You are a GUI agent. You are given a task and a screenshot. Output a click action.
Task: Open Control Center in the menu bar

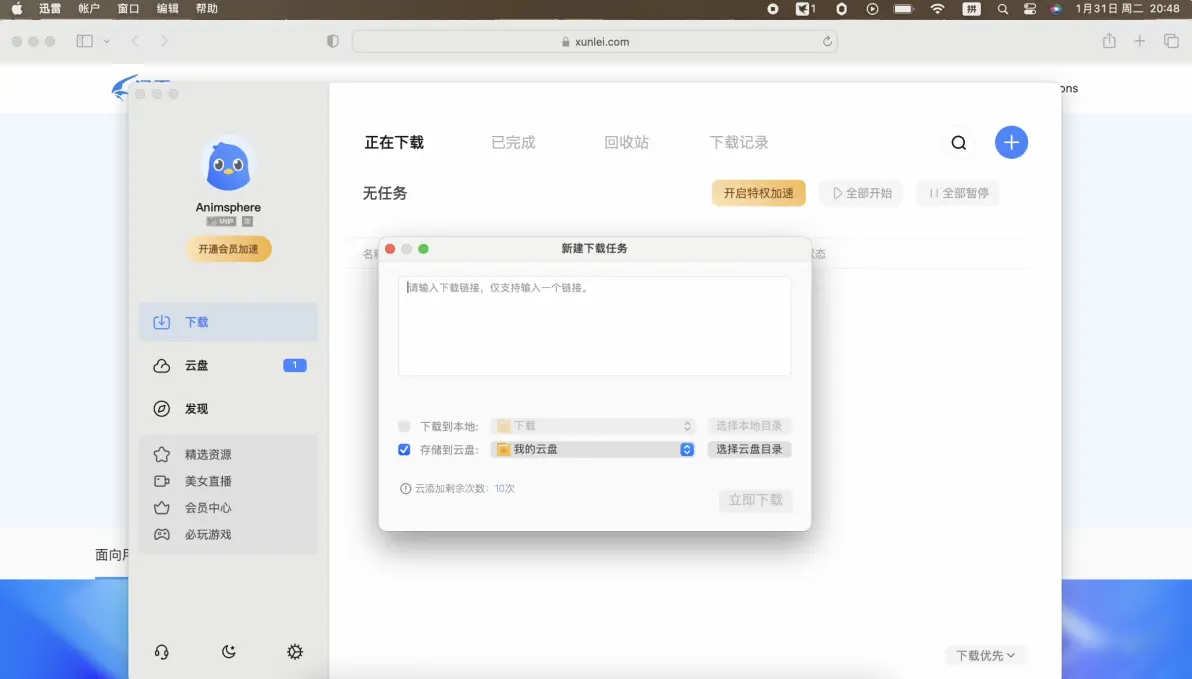[x=1030, y=9]
